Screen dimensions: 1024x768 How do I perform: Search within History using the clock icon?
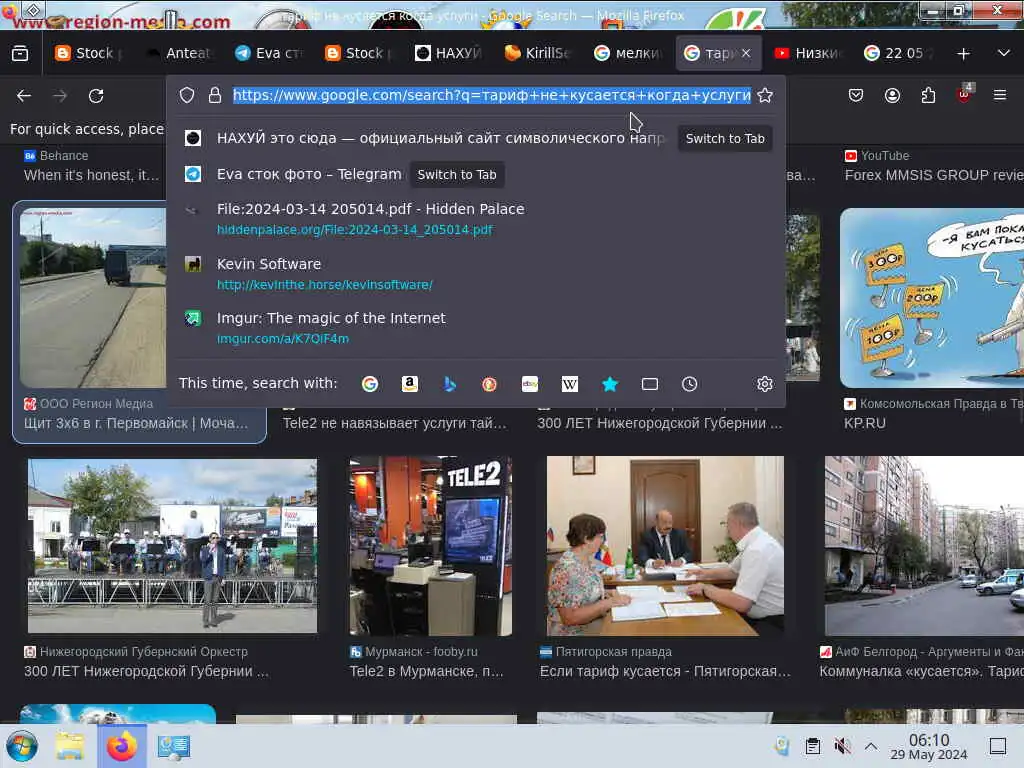(690, 384)
